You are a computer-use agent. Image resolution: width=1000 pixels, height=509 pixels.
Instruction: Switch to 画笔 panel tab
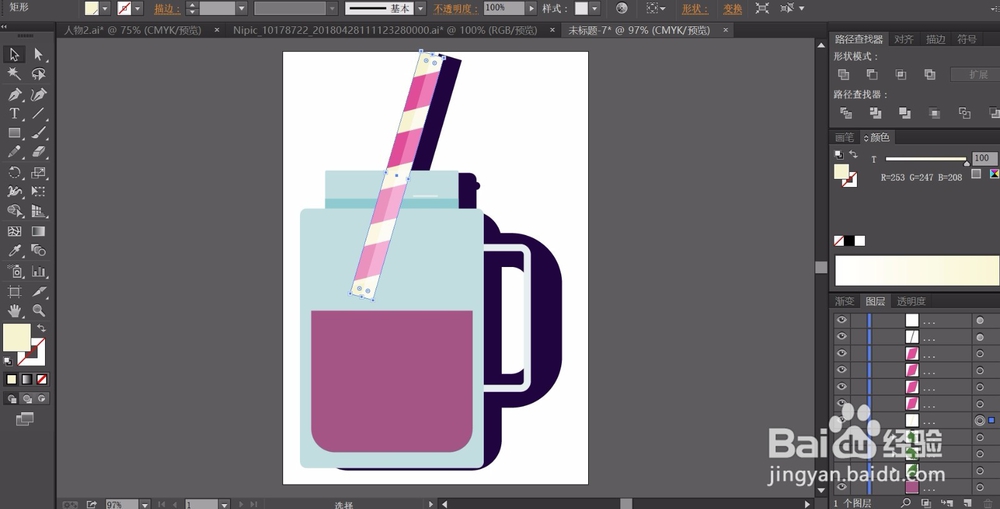click(844, 137)
